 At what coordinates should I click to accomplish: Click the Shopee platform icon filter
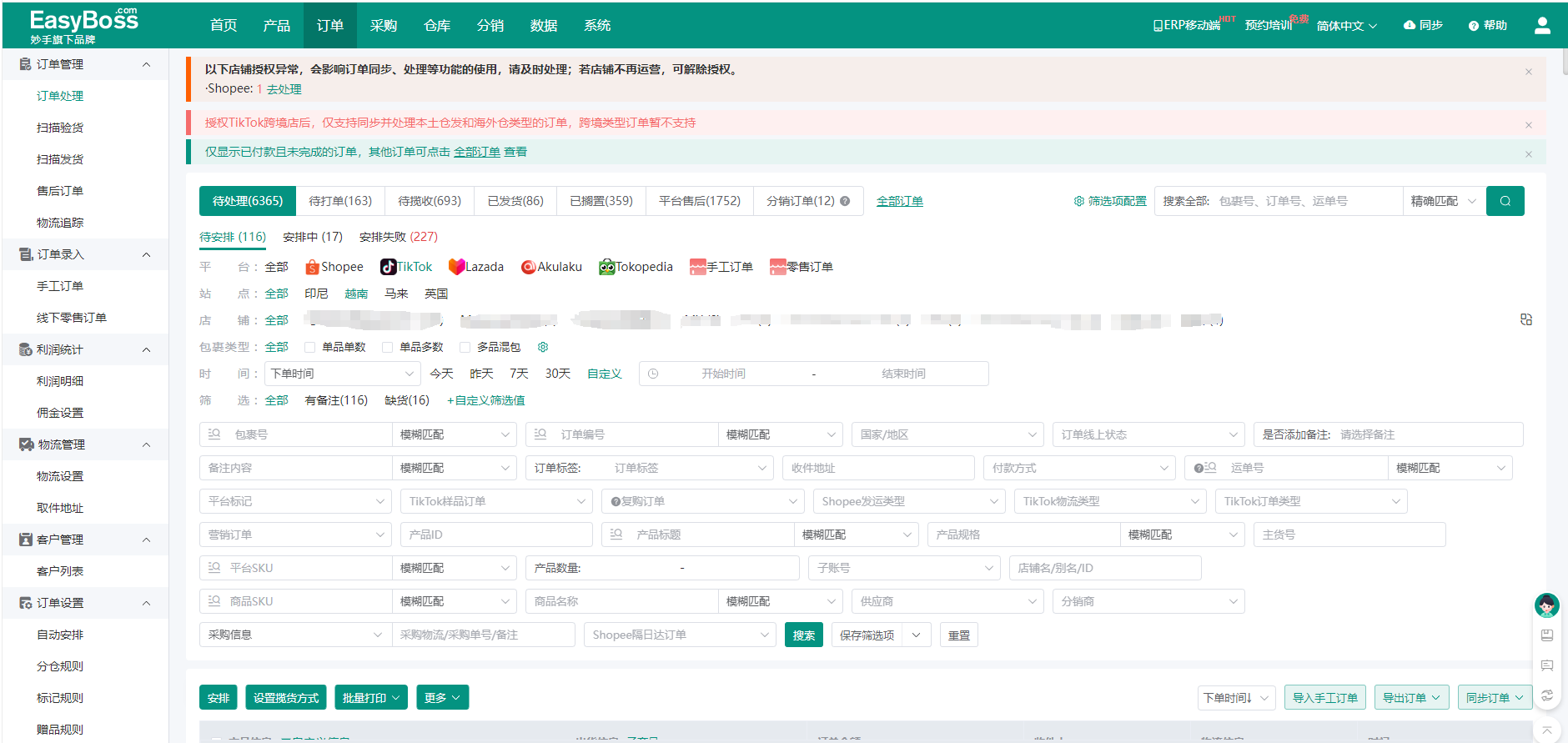click(312, 267)
